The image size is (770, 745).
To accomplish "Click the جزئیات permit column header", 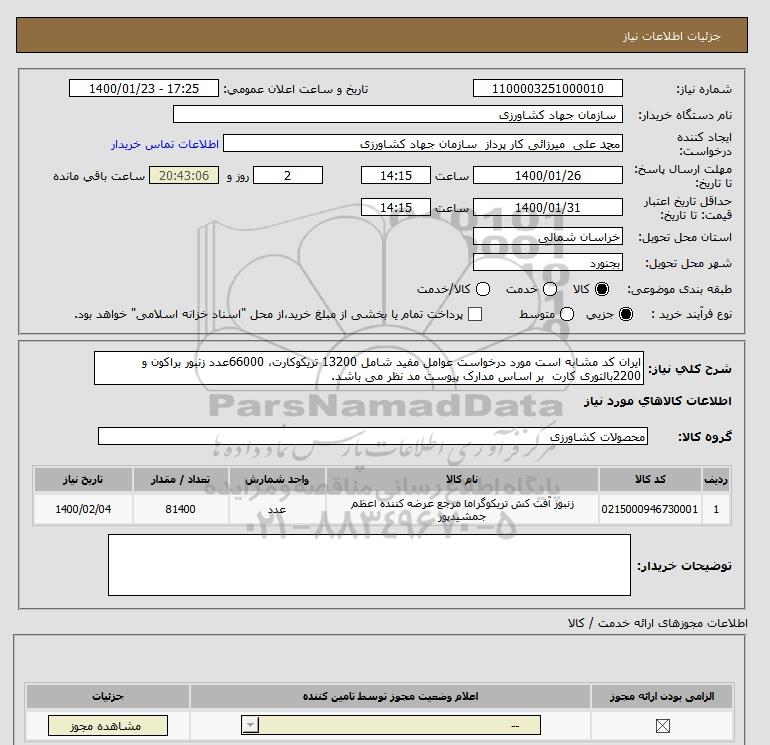I will tap(108, 696).
